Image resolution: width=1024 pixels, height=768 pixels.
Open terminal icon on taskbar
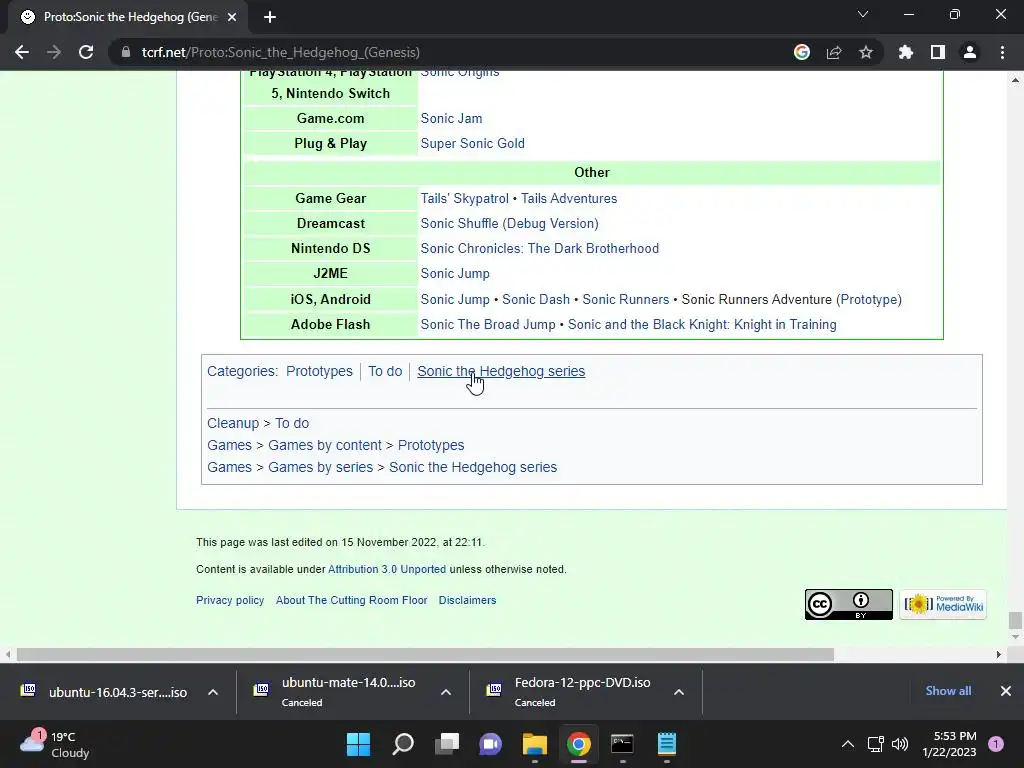(622, 744)
